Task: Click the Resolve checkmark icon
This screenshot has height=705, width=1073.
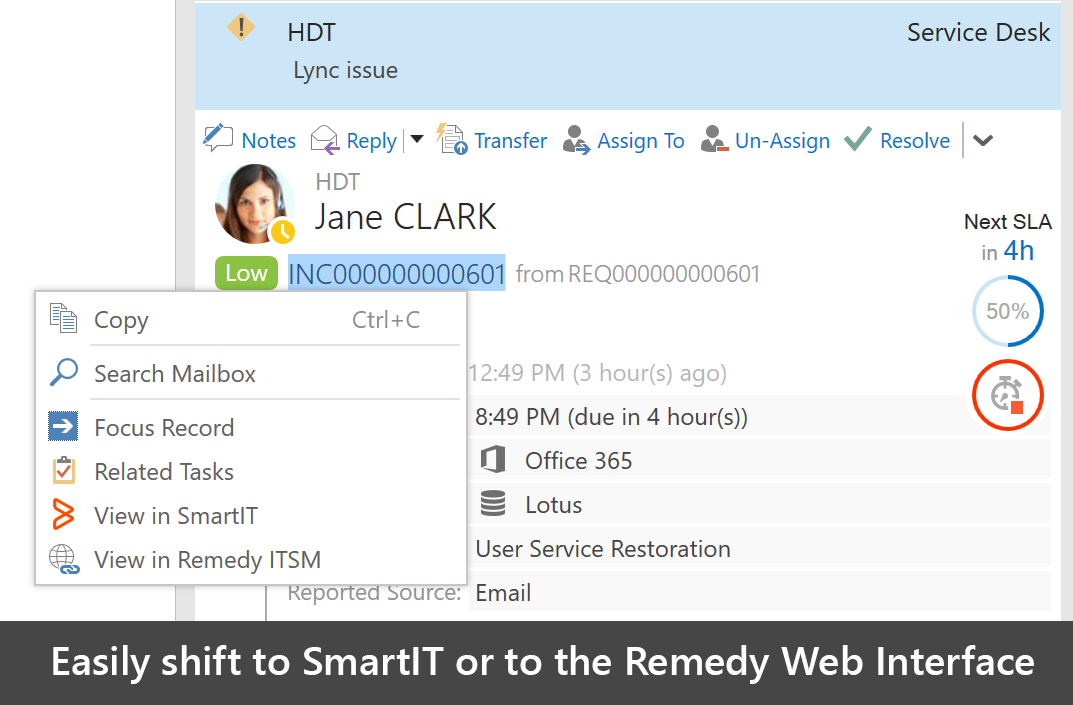Action: [x=858, y=140]
